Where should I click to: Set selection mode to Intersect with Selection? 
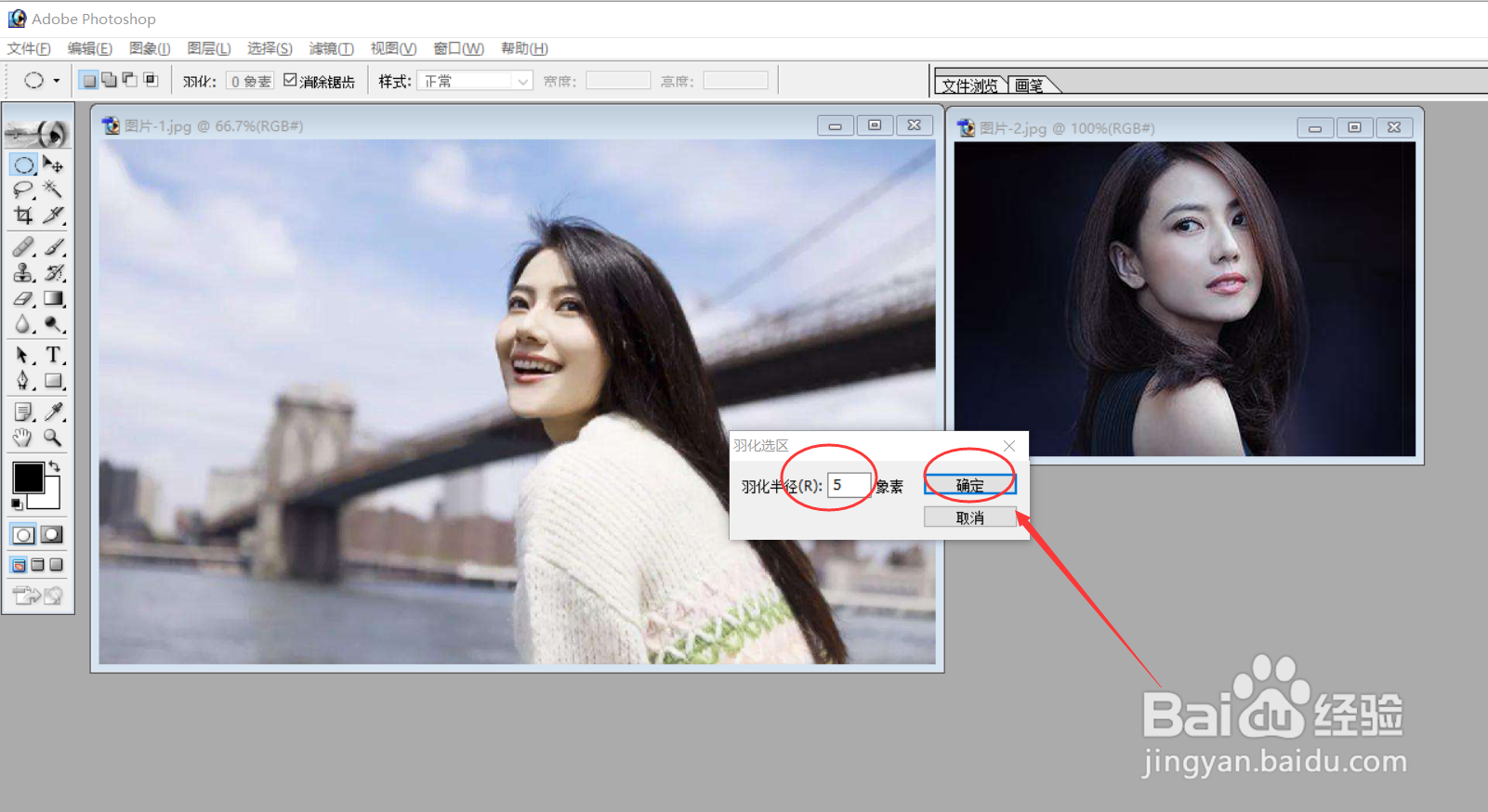coord(150,81)
